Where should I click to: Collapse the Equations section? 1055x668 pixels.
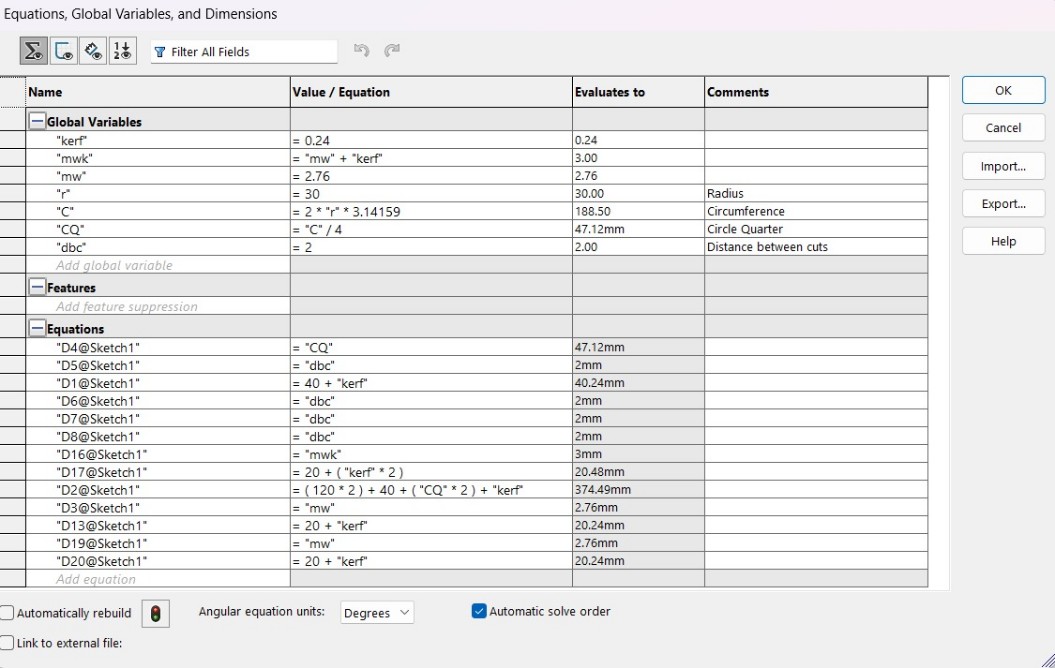click(x=36, y=328)
